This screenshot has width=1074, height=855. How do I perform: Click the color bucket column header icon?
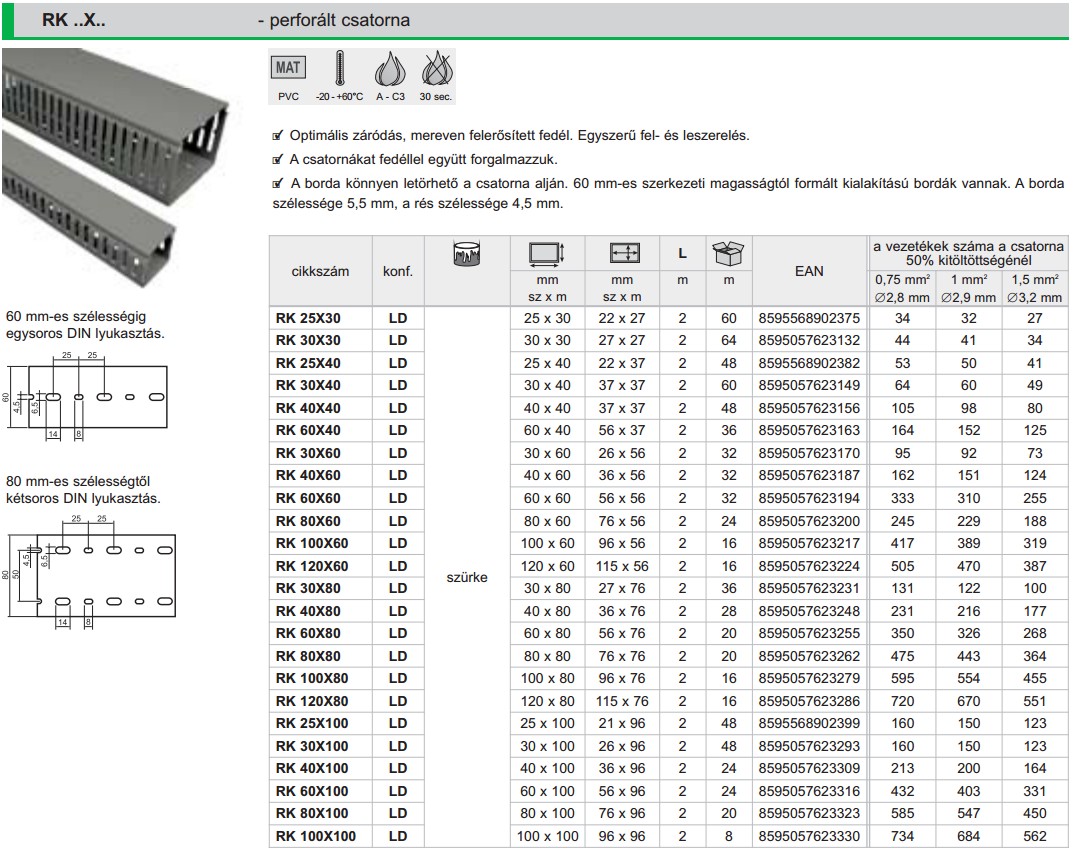click(467, 256)
